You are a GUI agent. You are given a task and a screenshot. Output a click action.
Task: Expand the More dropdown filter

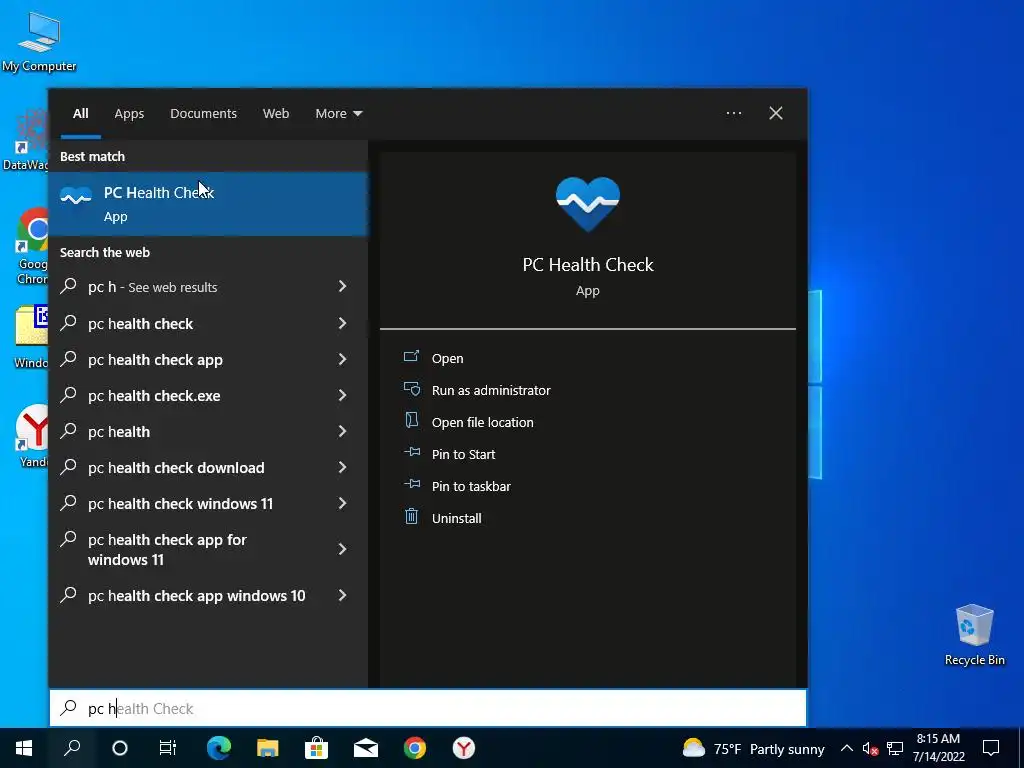338,113
